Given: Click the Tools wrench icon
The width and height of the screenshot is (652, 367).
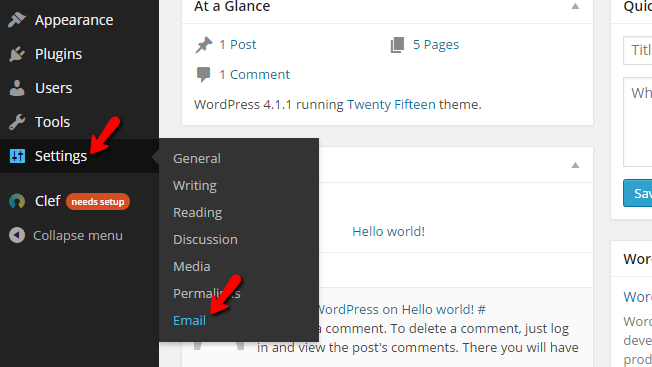Looking at the screenshot, I should coord(17,122).
